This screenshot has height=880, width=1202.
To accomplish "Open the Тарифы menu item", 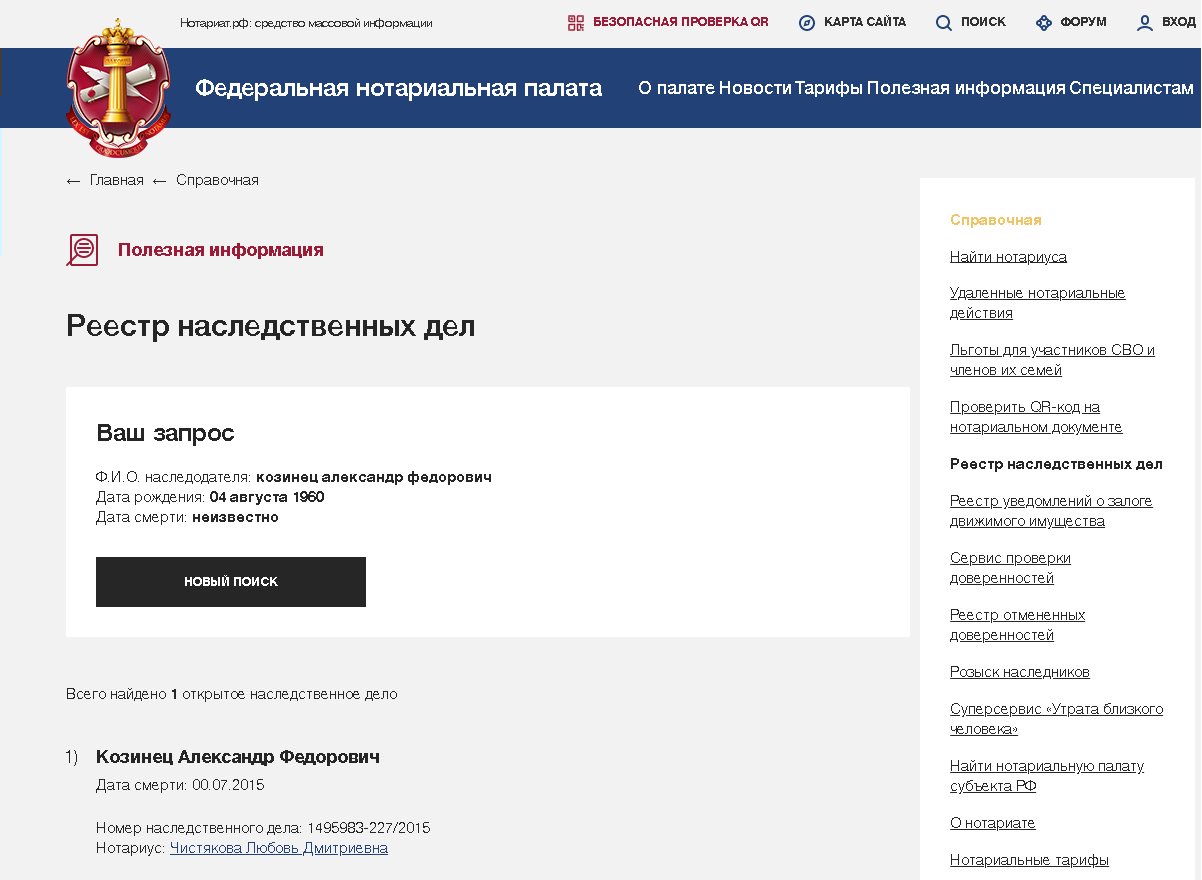I will (828, 88).
